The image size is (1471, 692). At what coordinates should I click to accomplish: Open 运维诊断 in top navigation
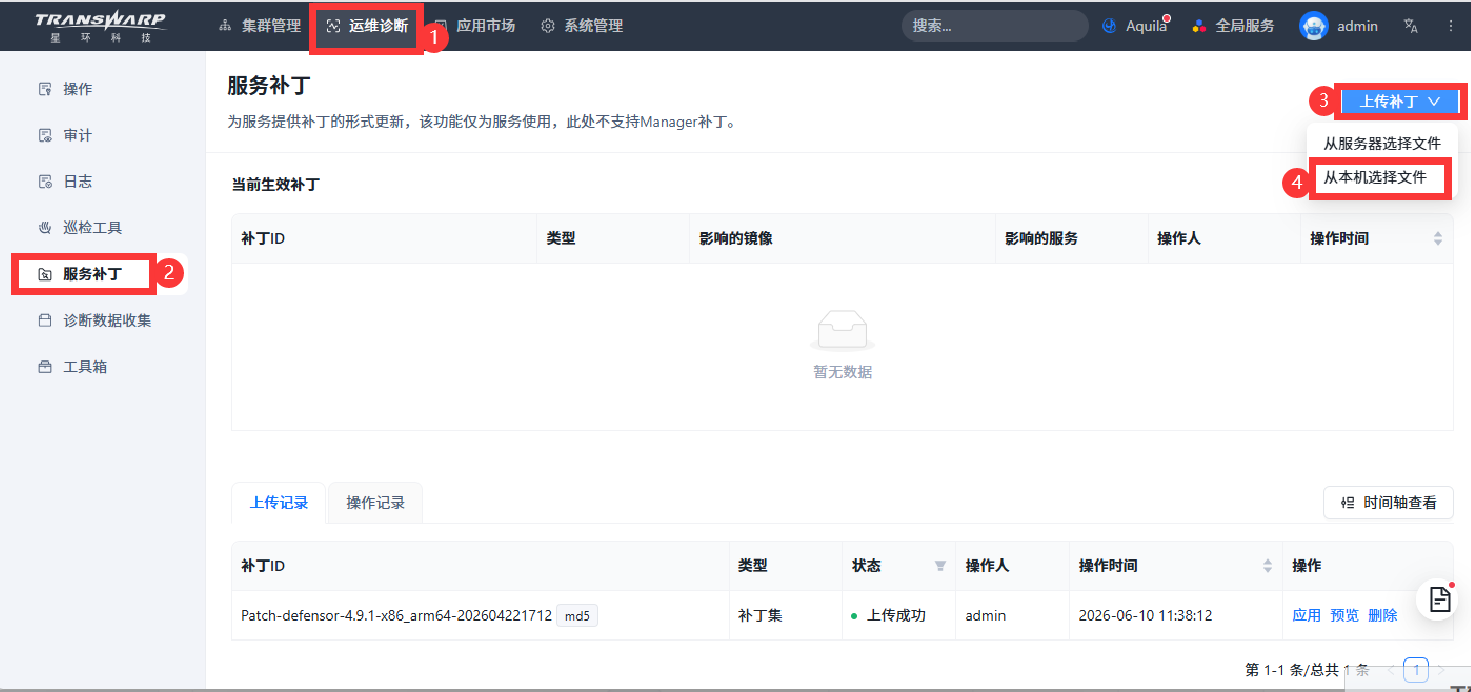click(367, 26)
